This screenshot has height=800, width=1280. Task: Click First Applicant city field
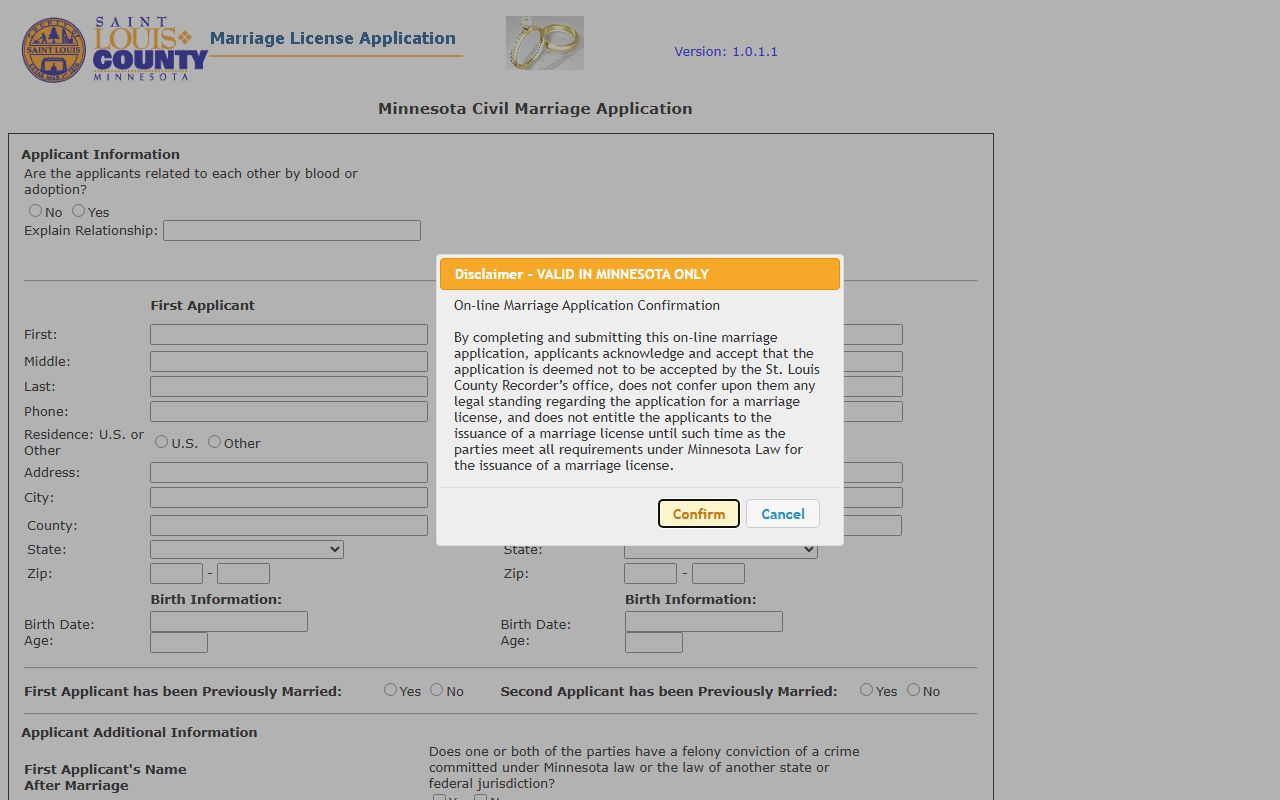pos(289,498)
